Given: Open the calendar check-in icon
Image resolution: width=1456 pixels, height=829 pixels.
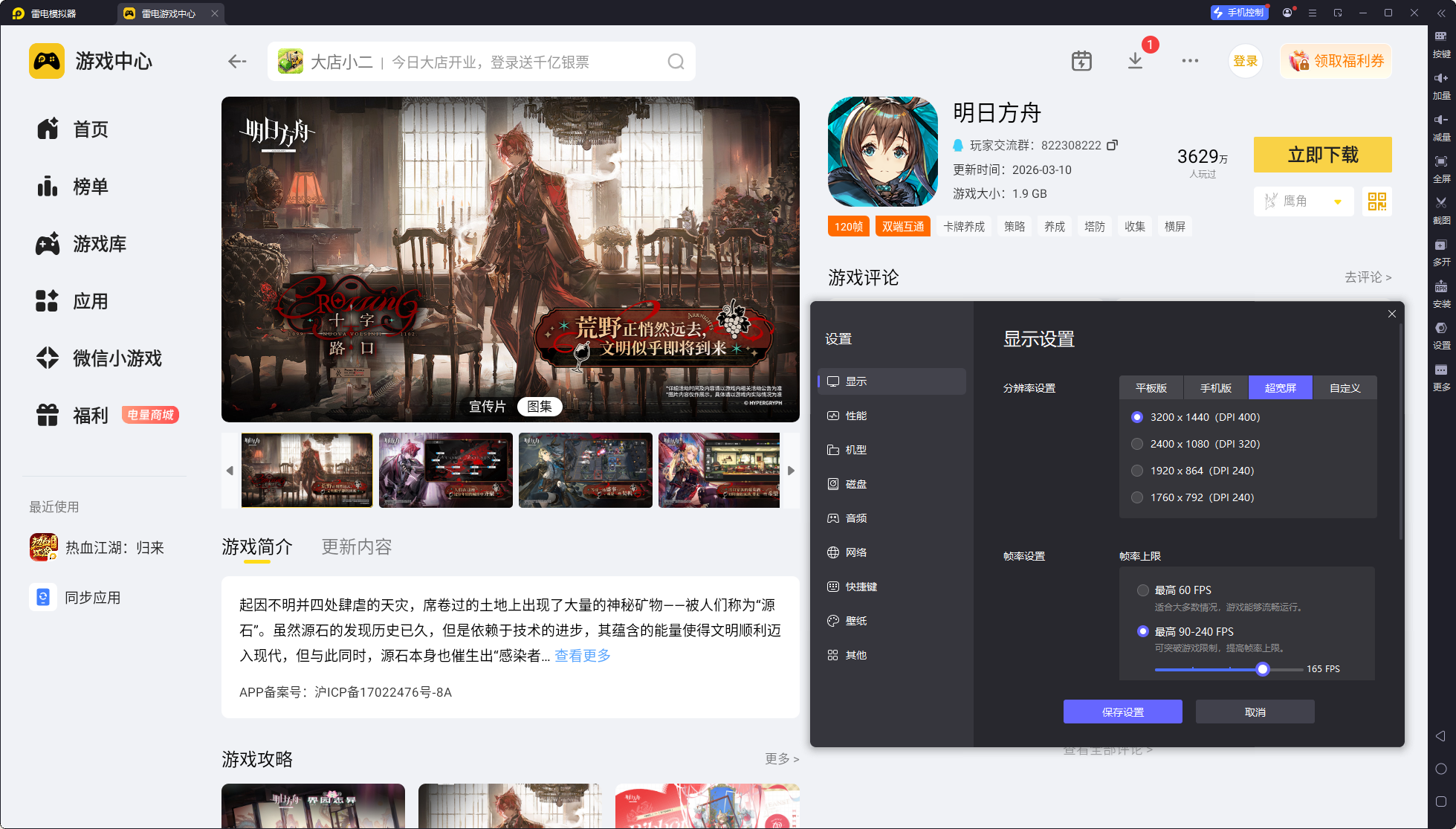Looking at the screenshot, I should 1081,61.
